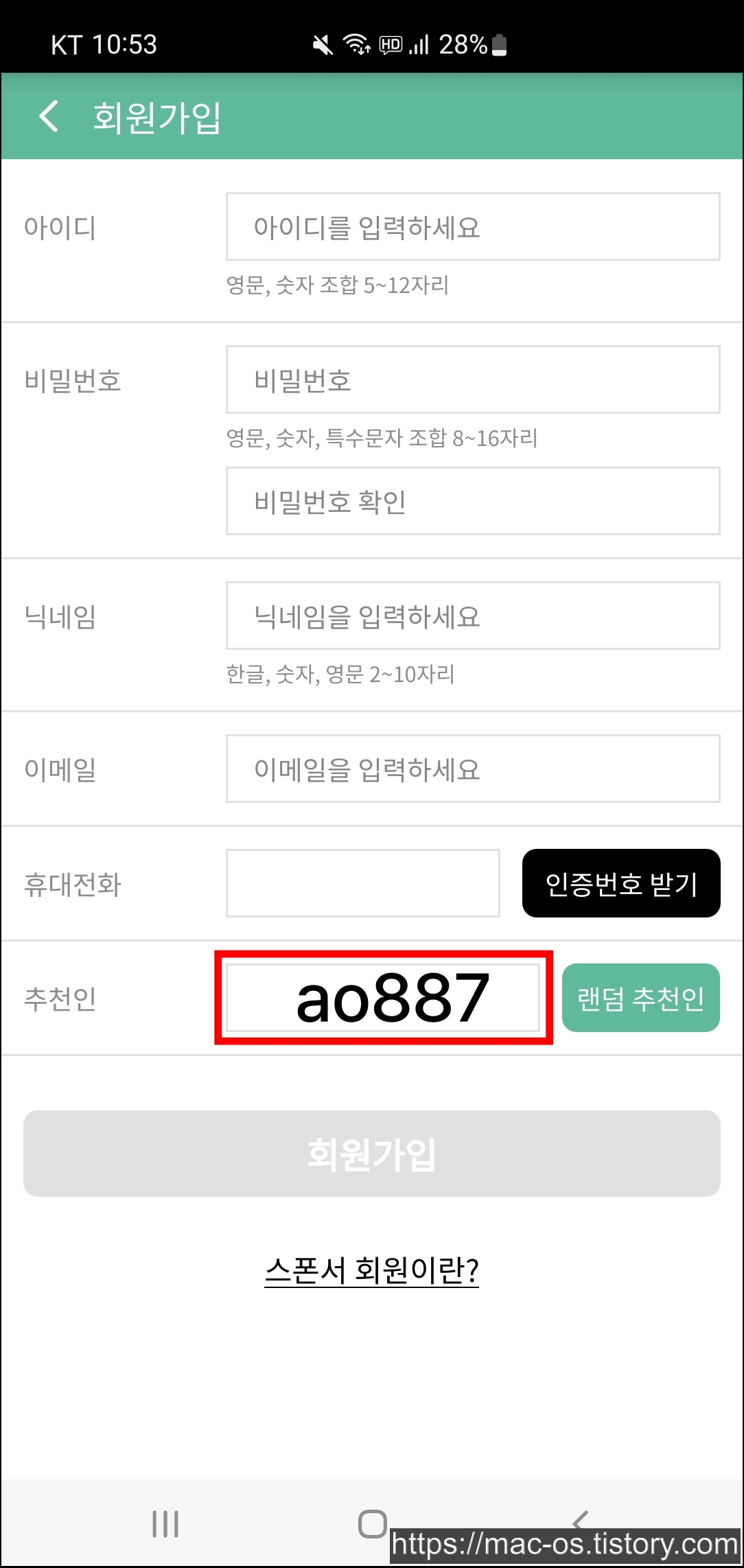Focus the 닉네임을 입력하세요 nickname field

pos(473,616)
